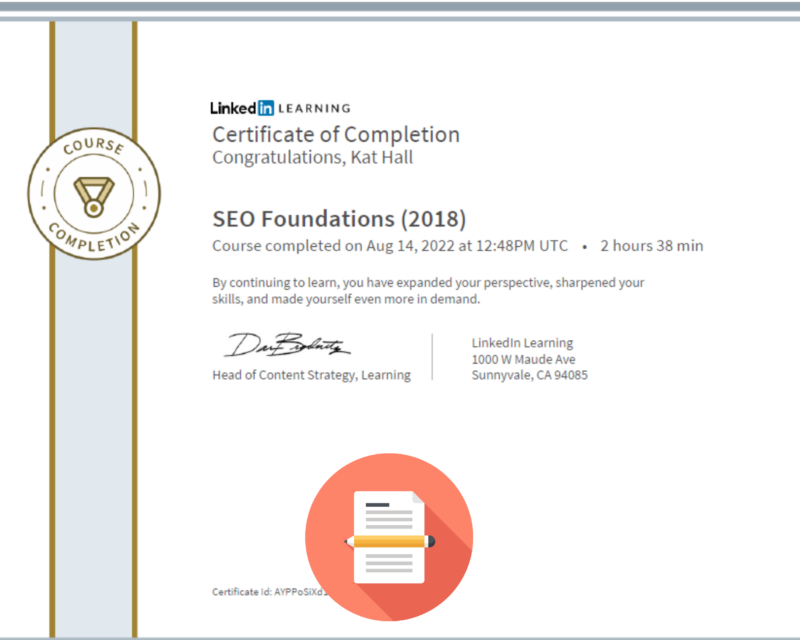800x640 pixels.
Task: Click the text Congratulations, Kat Hall
Action: pos(312,157)
